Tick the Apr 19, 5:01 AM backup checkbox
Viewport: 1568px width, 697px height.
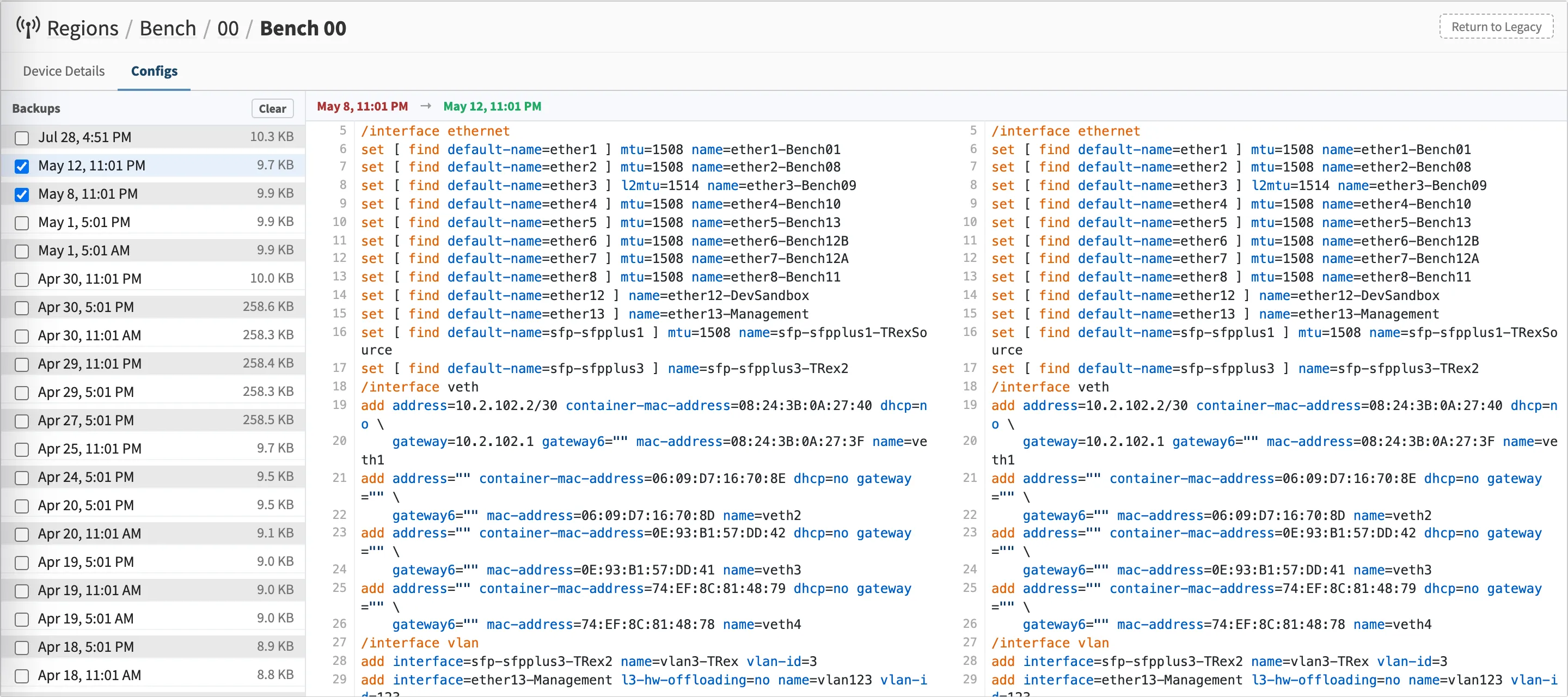(x=22, y=619)
